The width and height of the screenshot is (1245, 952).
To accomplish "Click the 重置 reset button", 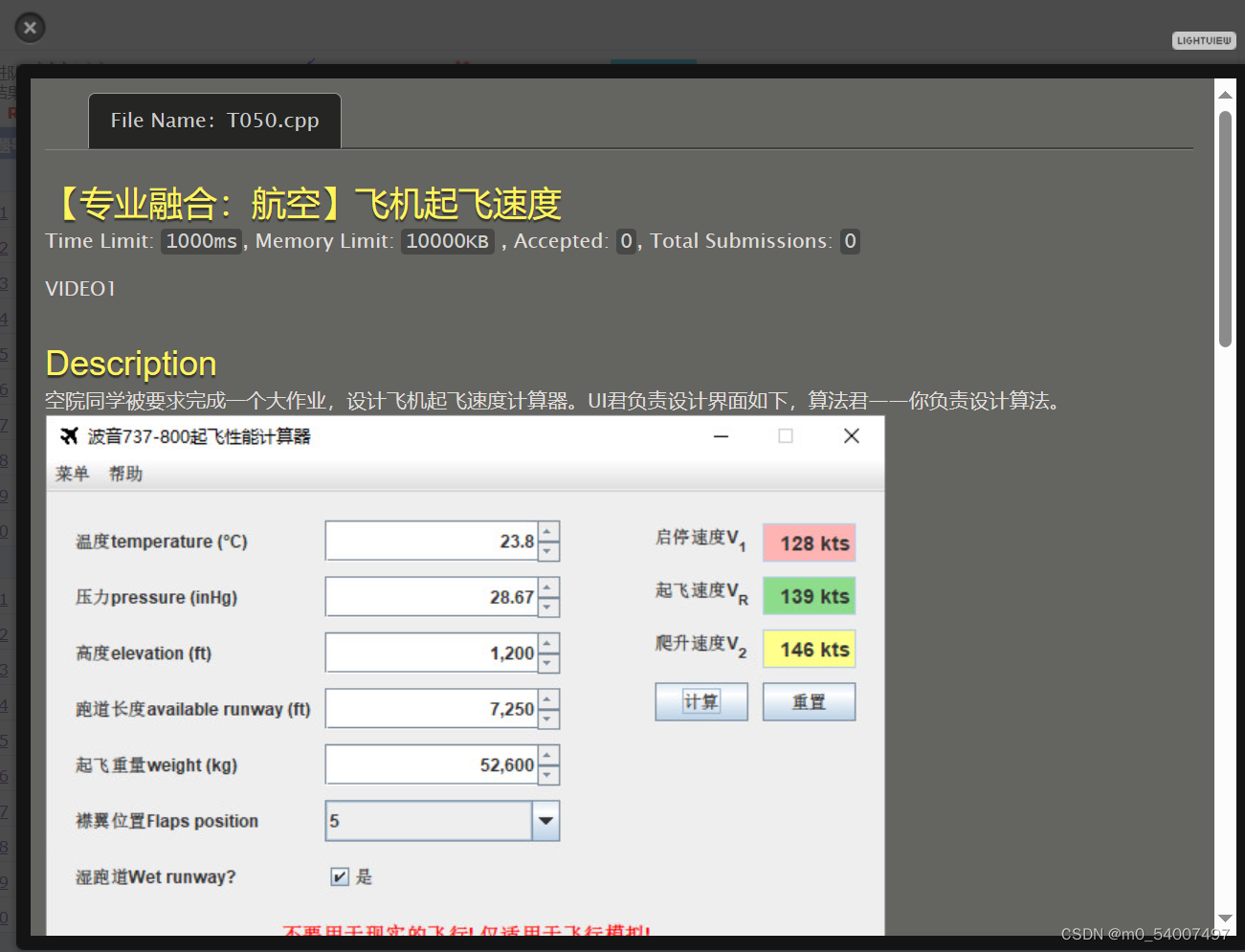I will tap(809, 701).
